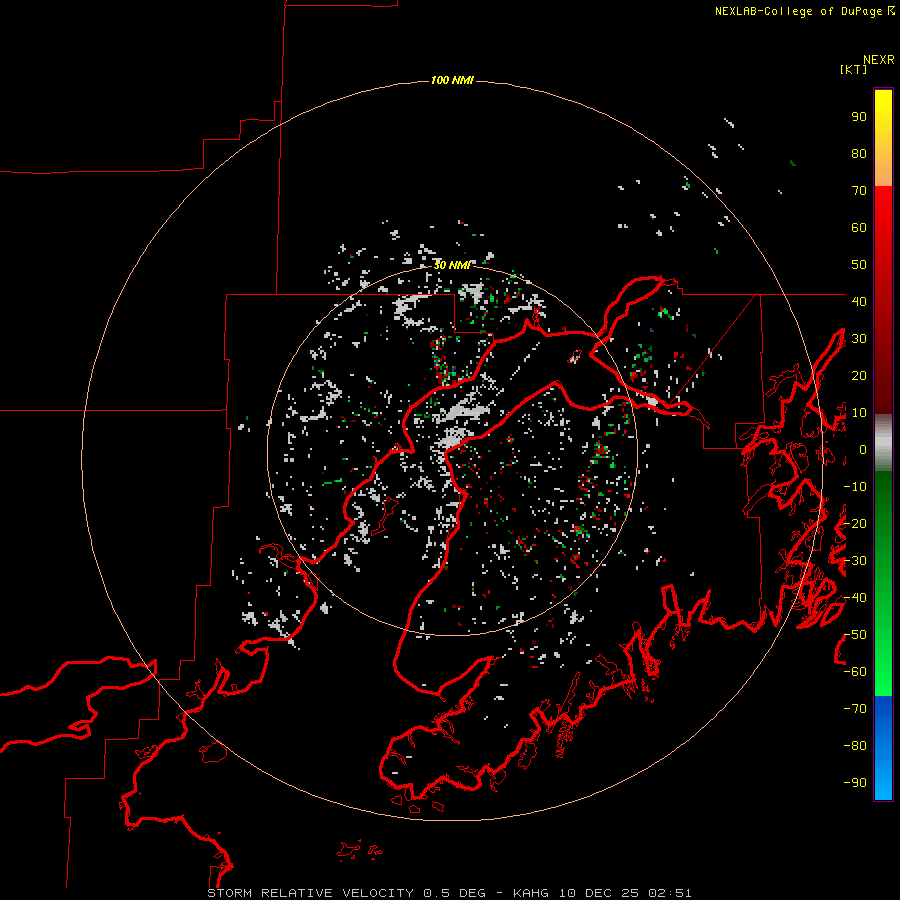Click the 60 value on velocity scale
900x900 pixels.
coord(859,228)
